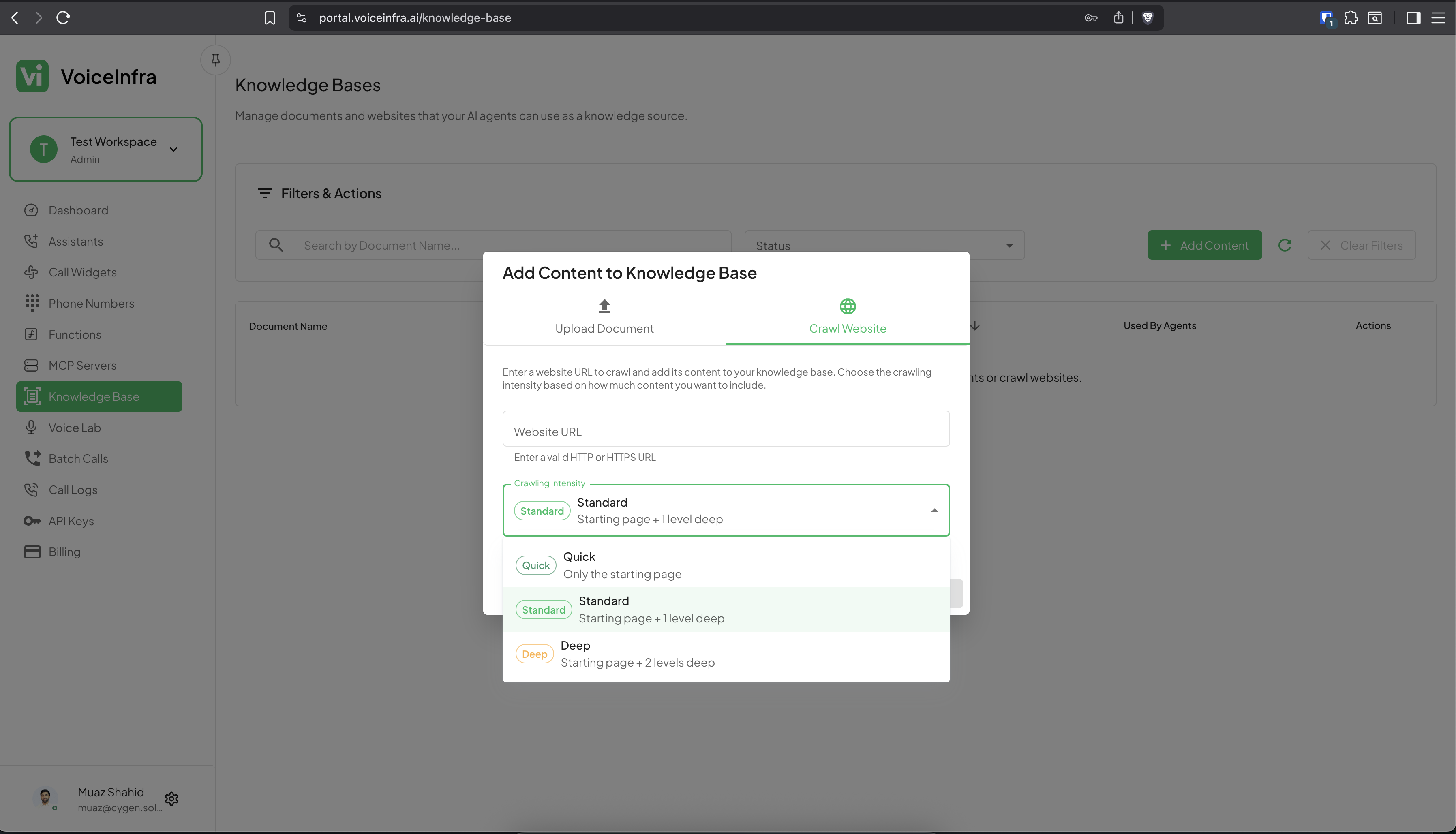Image resolution: width=1456 pixels, height=834 pixels.
Task: Open the Brave shields lion icon
Action: (x=1147, y=18)
